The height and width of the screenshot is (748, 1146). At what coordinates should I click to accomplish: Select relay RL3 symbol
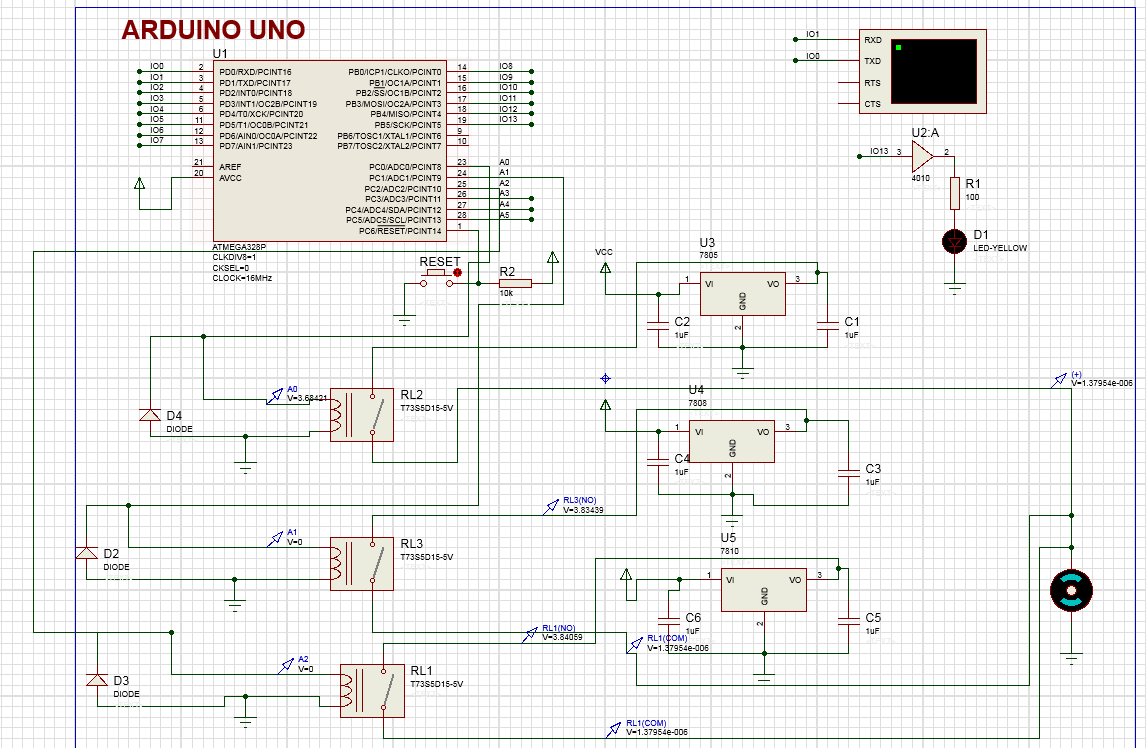coord(362,564)
